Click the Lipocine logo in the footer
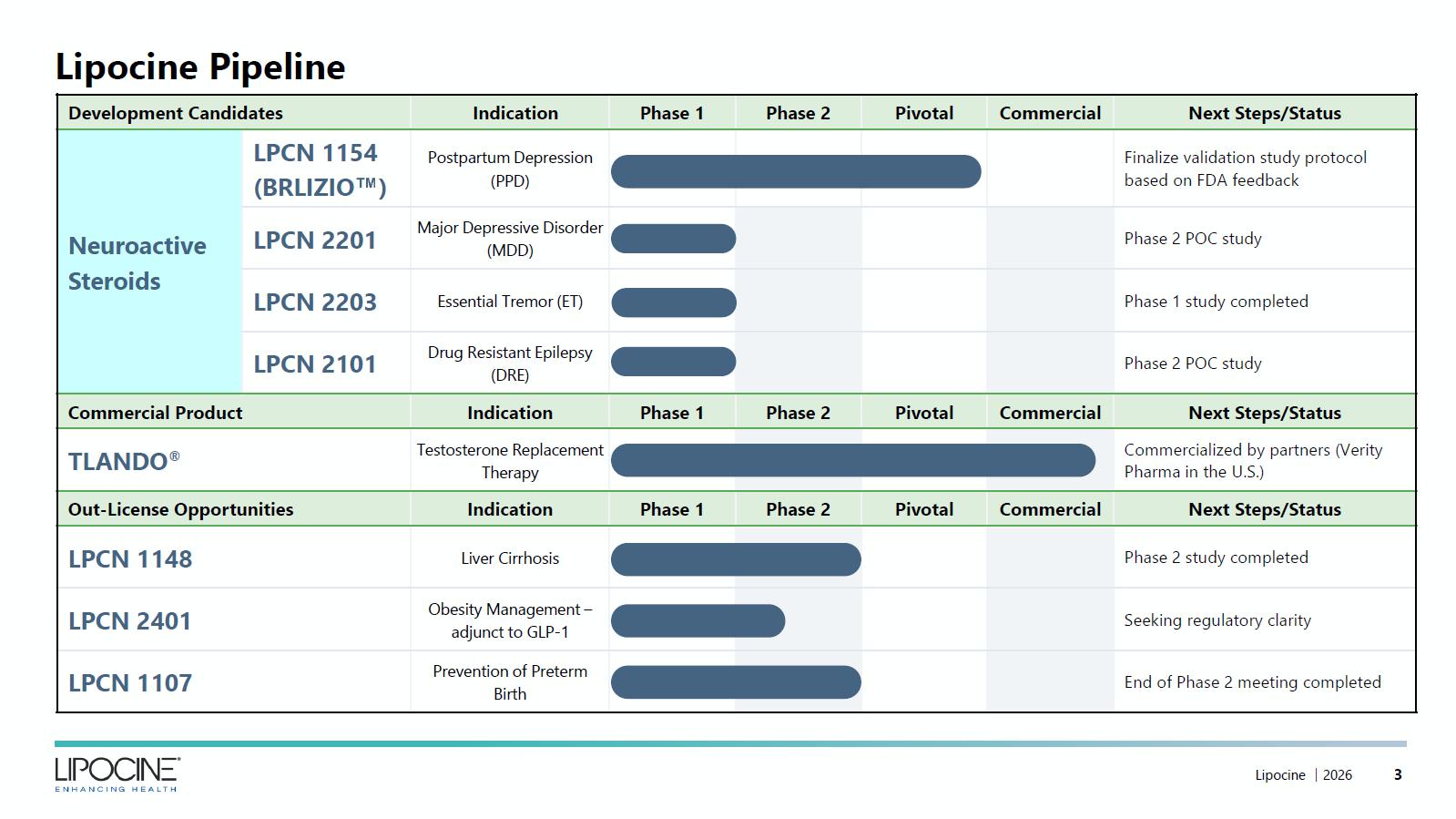1456x819 pixels. [x=117, y=774]
